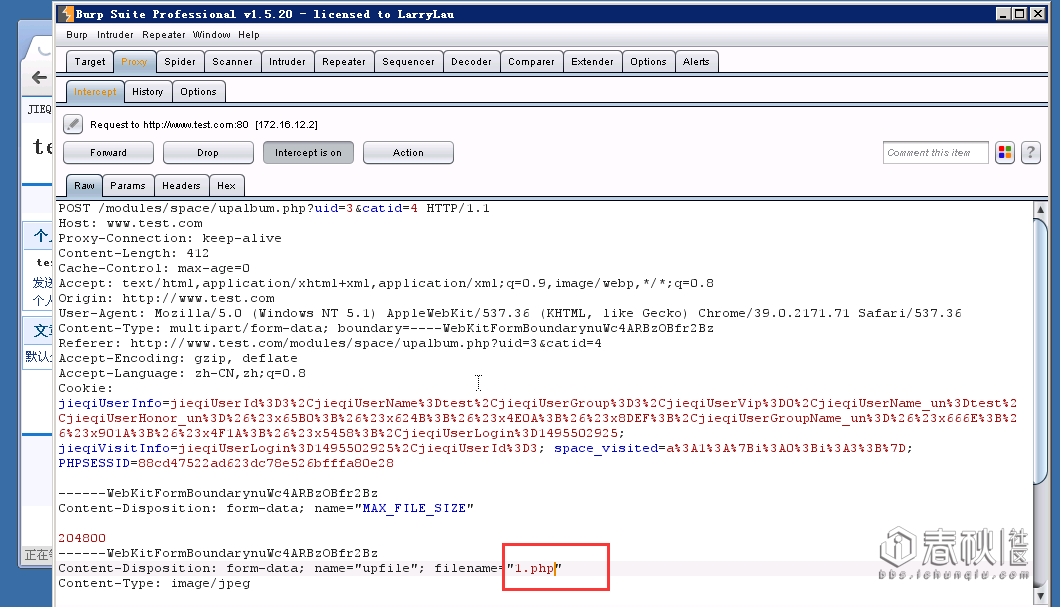Image resolution: width=1060 pixels, height=607 pixels.
Task: Open the main Options tab
Action: point(648,62)
